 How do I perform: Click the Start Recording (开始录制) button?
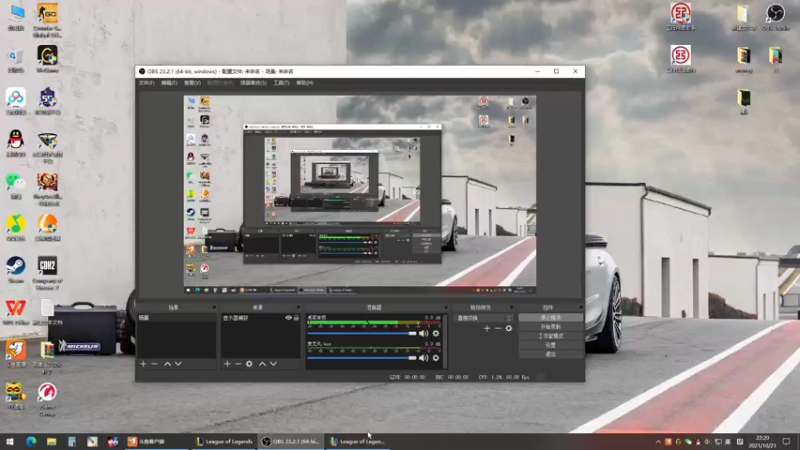click(x=551, y=327)
